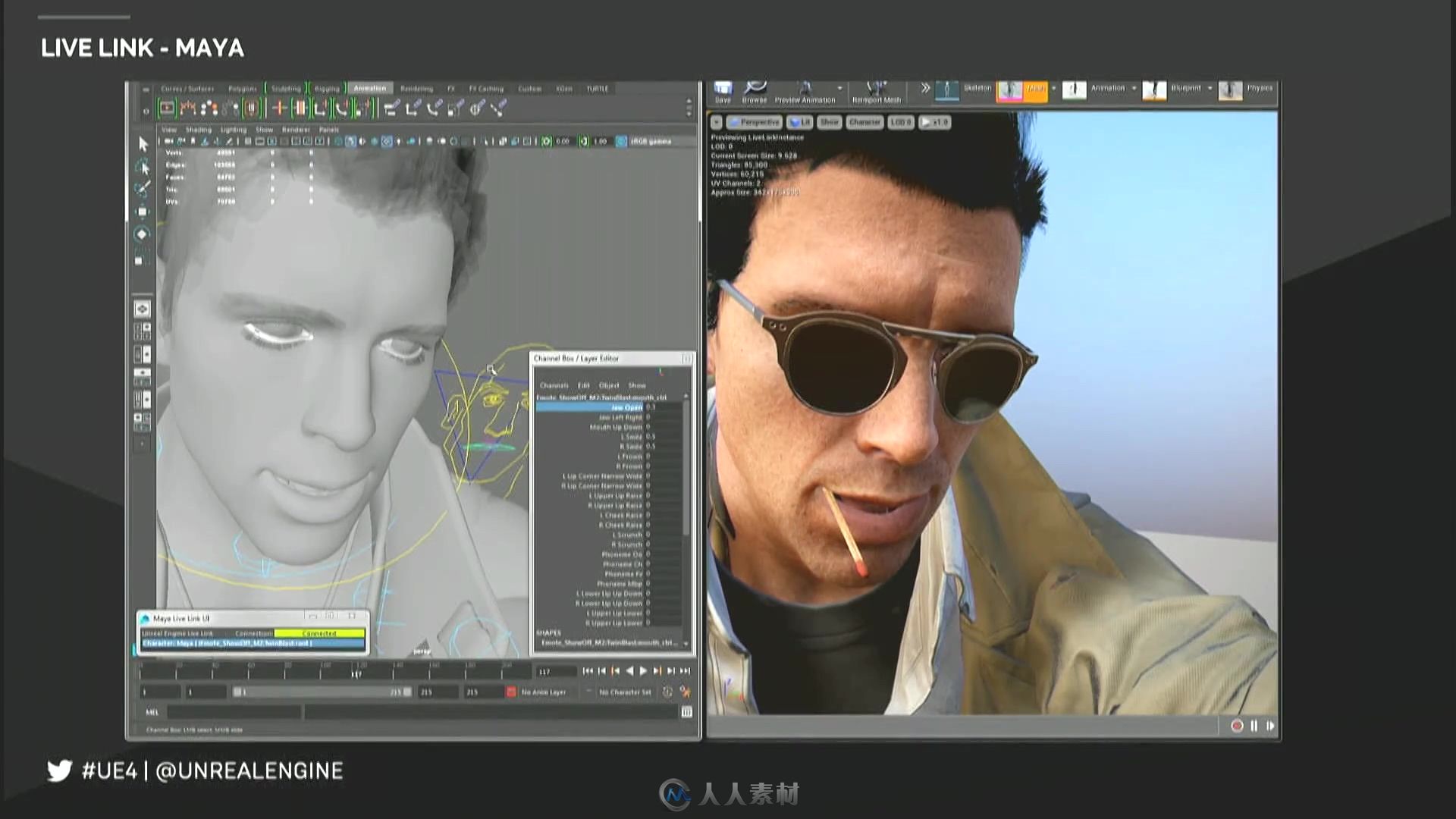Step back one frame in Maya
The image size is (1456, 819).
coord(601,671)
